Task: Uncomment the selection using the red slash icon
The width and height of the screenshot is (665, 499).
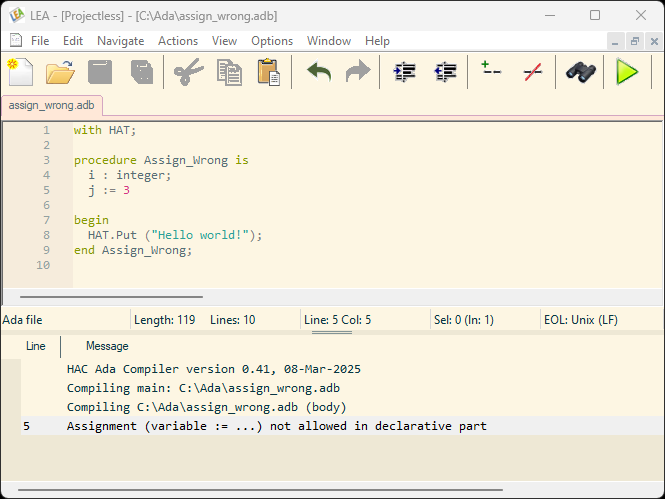Action: 533,72
